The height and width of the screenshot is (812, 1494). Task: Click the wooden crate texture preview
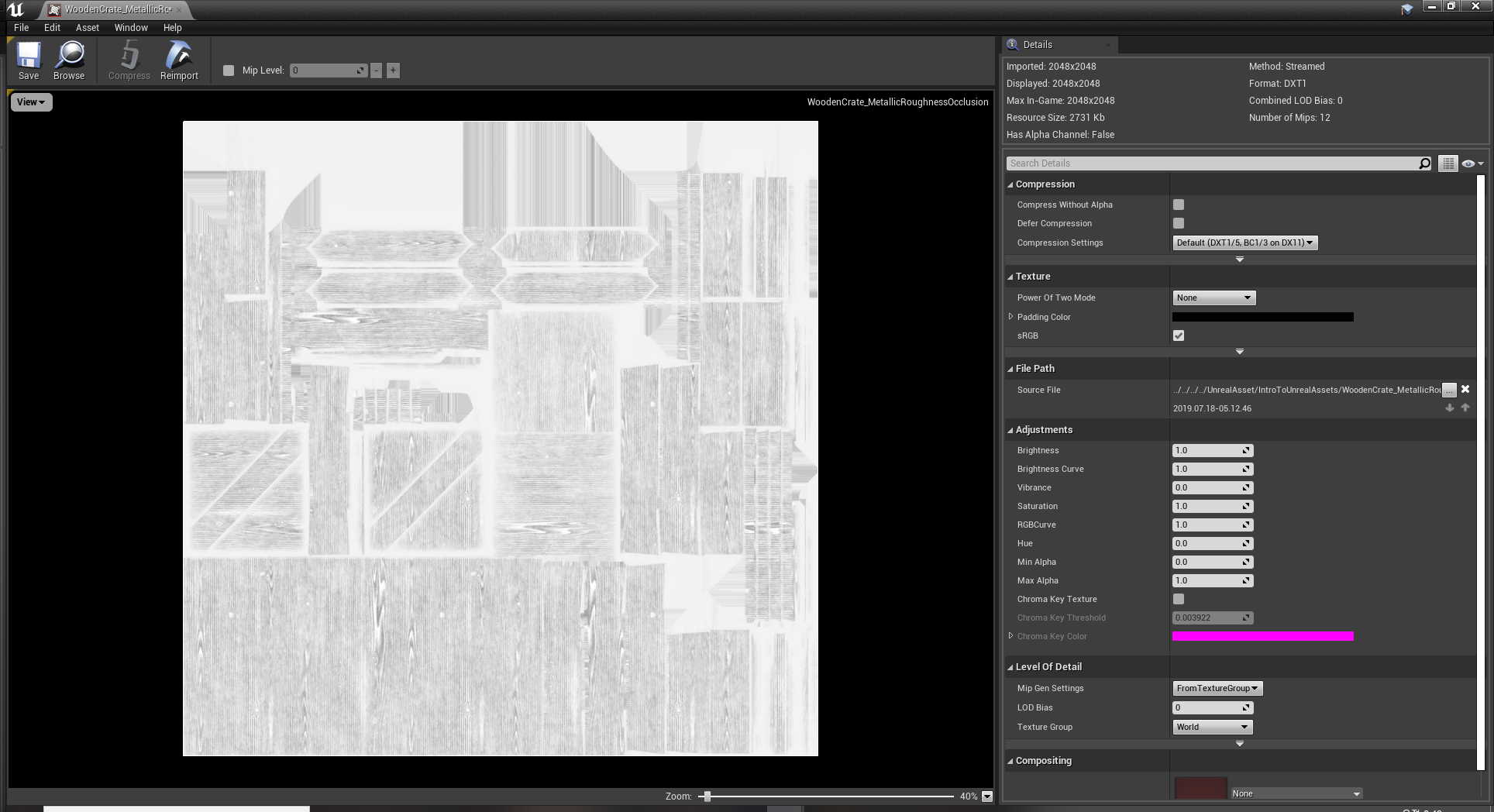501,439
